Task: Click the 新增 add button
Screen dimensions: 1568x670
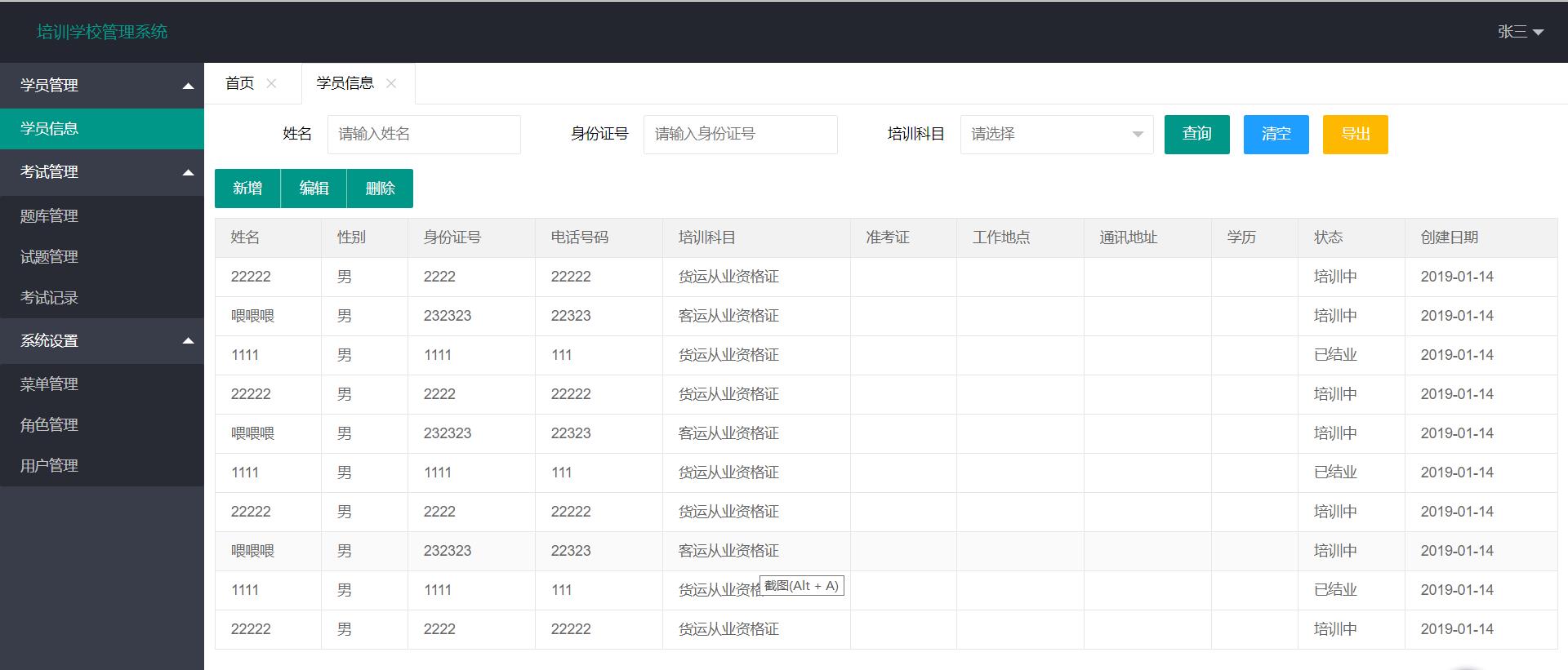Action: [x=247, y=189]
